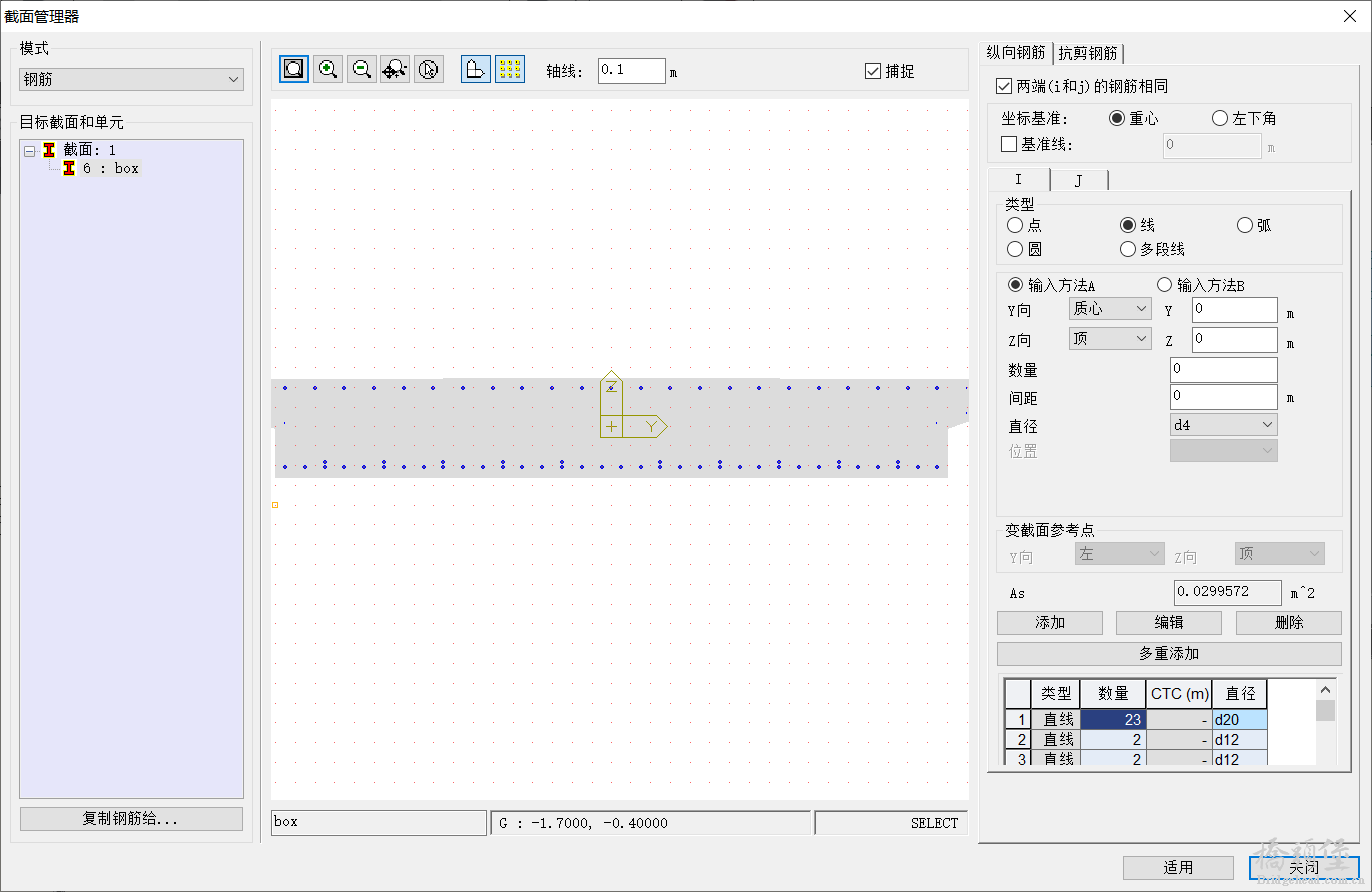The width and height of the screenshot is (1372, 892).
Task: Click the centroid axis marker in section view
Action: click(611, 427)
